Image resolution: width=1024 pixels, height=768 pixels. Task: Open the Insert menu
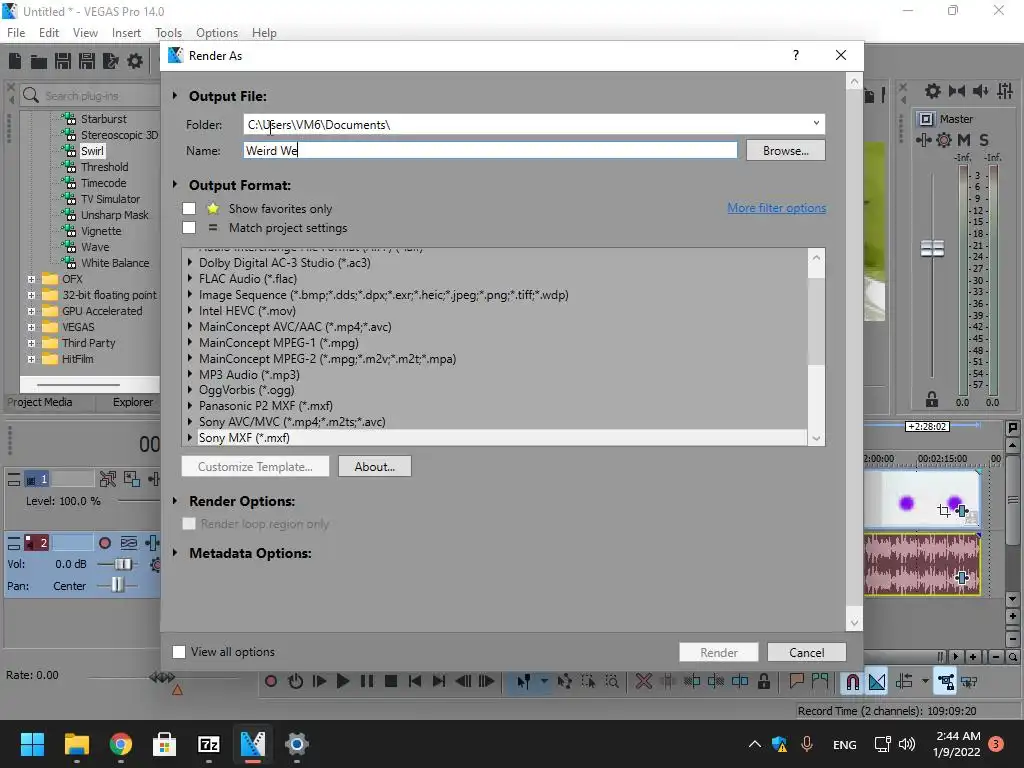click(x=126, y=33)
